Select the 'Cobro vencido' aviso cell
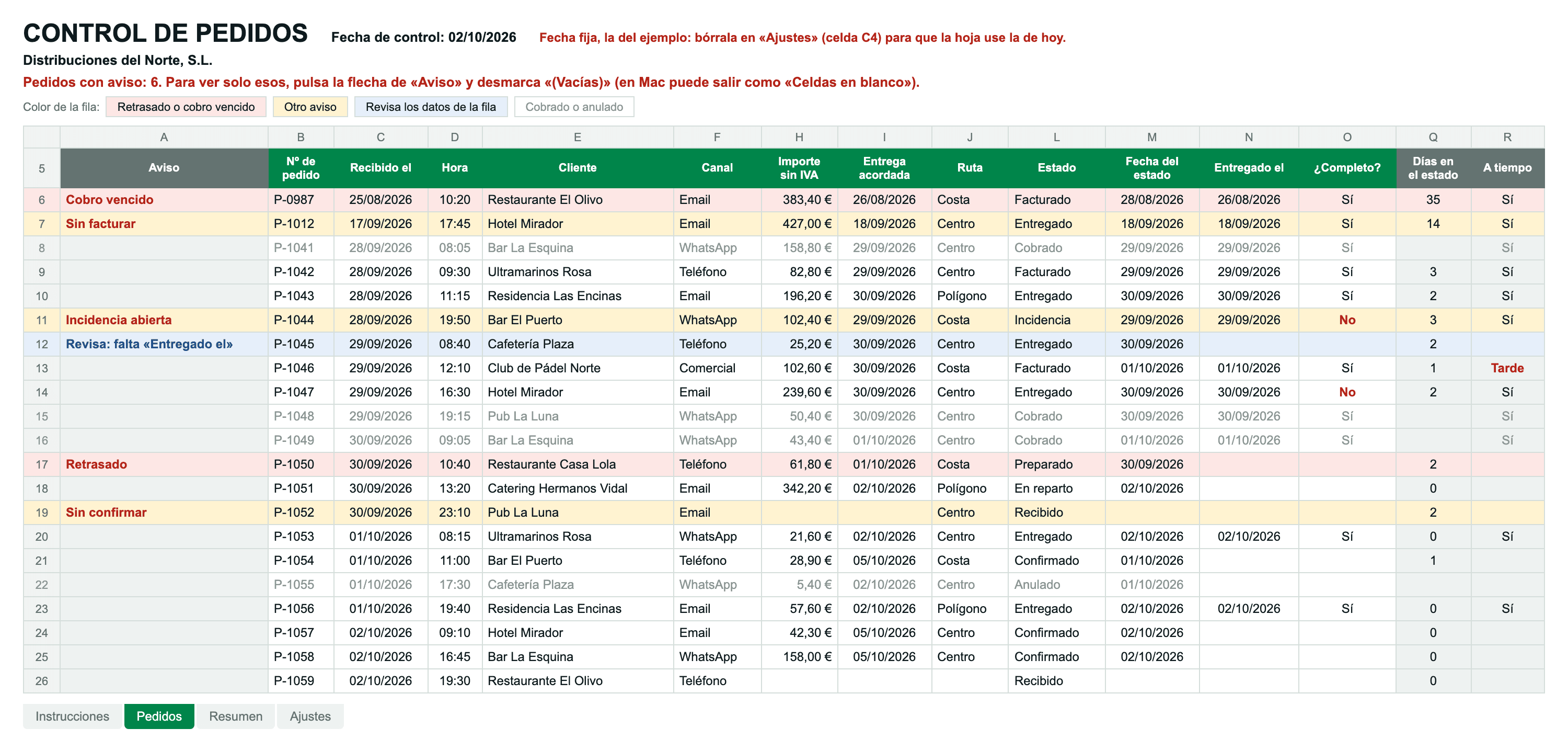Viewport: 1568px width, 751px height. coord(164,200)
